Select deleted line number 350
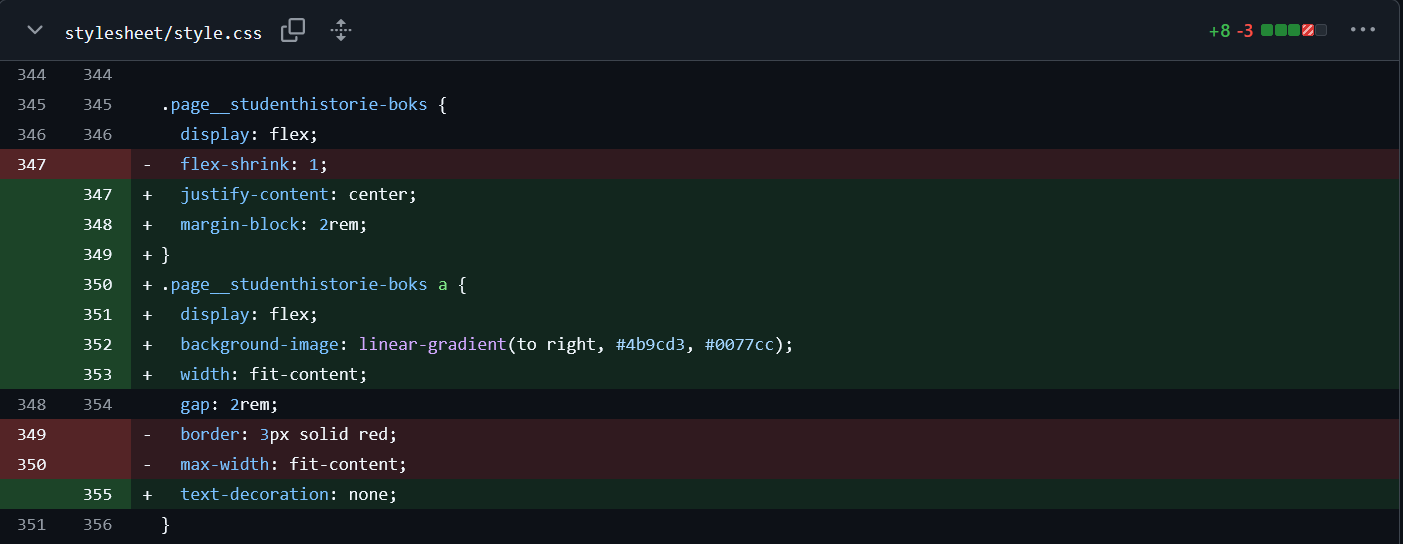The height and width of the screenshot is (544, 1403). (32, 465)
